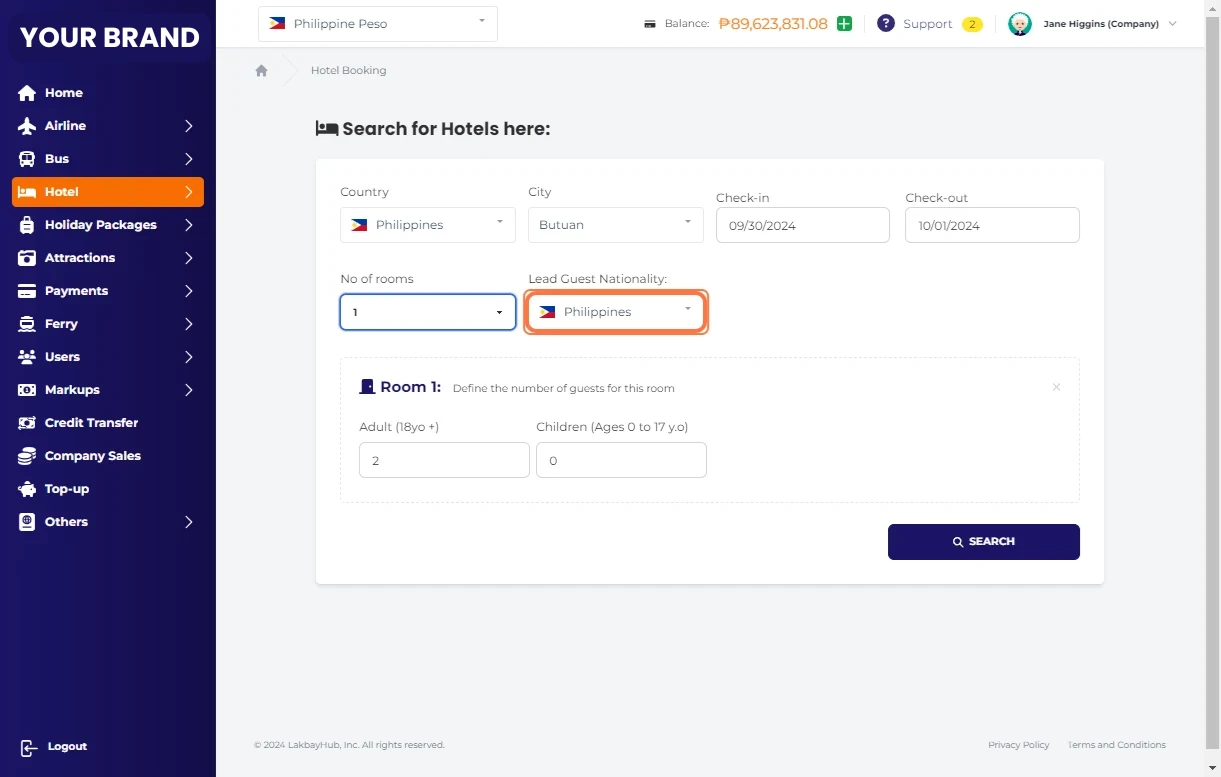Click the green add balance plus icon
The height and width of the screenshot is (777, 1221).
pyautogui.click(x=844, y=24)
